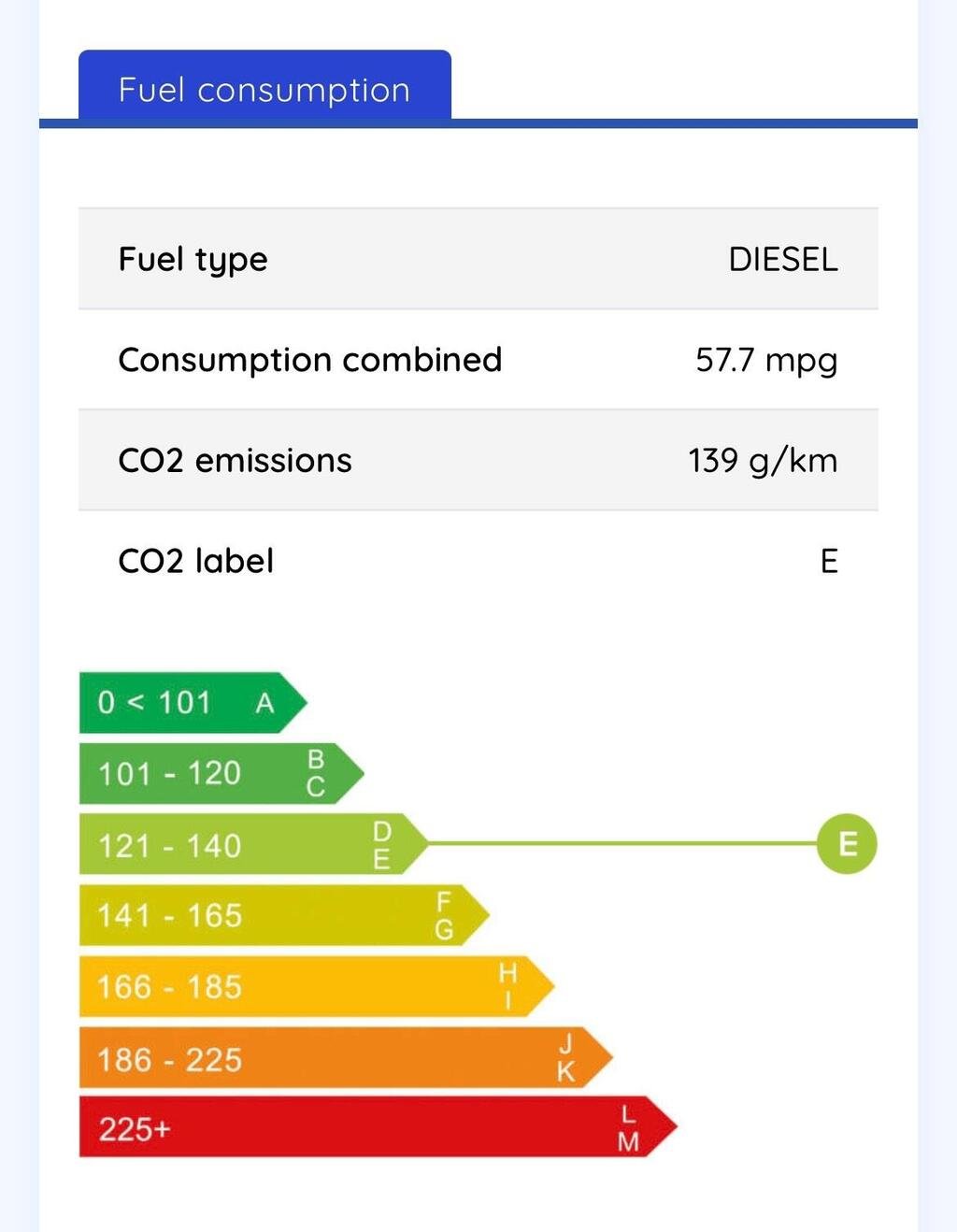Select the 0 < 101 A rating bar

point(193,702)
